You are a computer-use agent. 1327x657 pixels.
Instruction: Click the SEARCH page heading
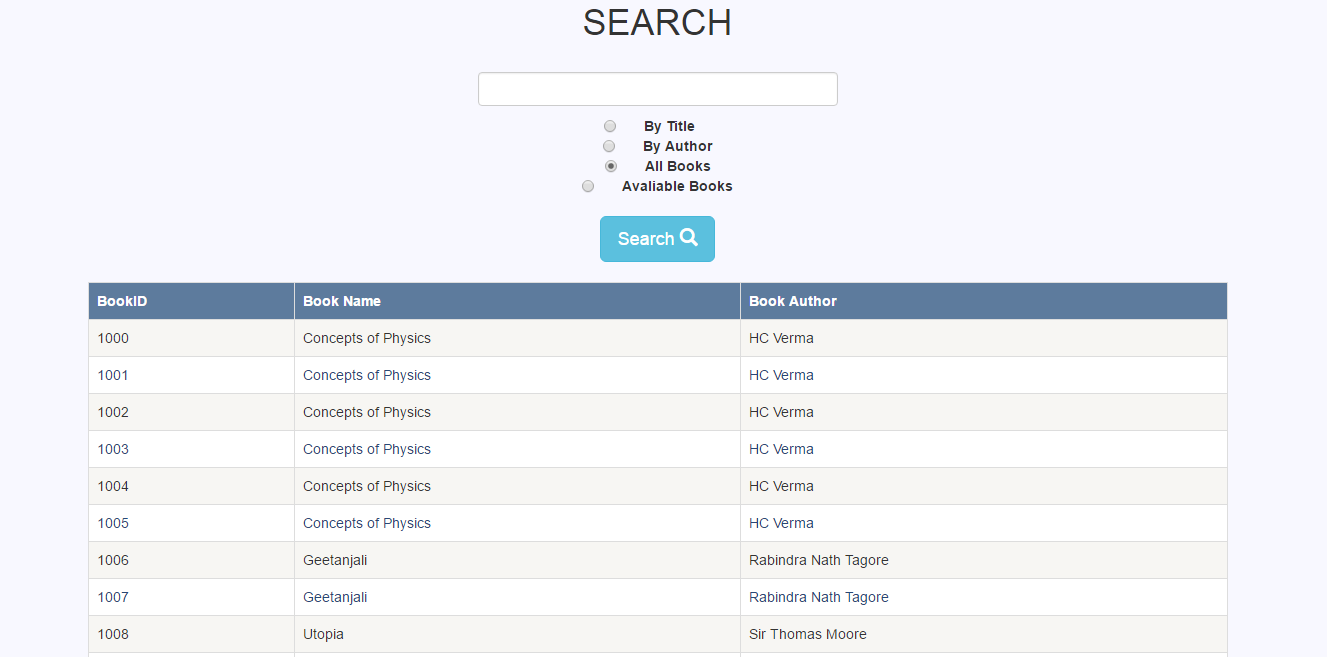[x=657, y=23]
